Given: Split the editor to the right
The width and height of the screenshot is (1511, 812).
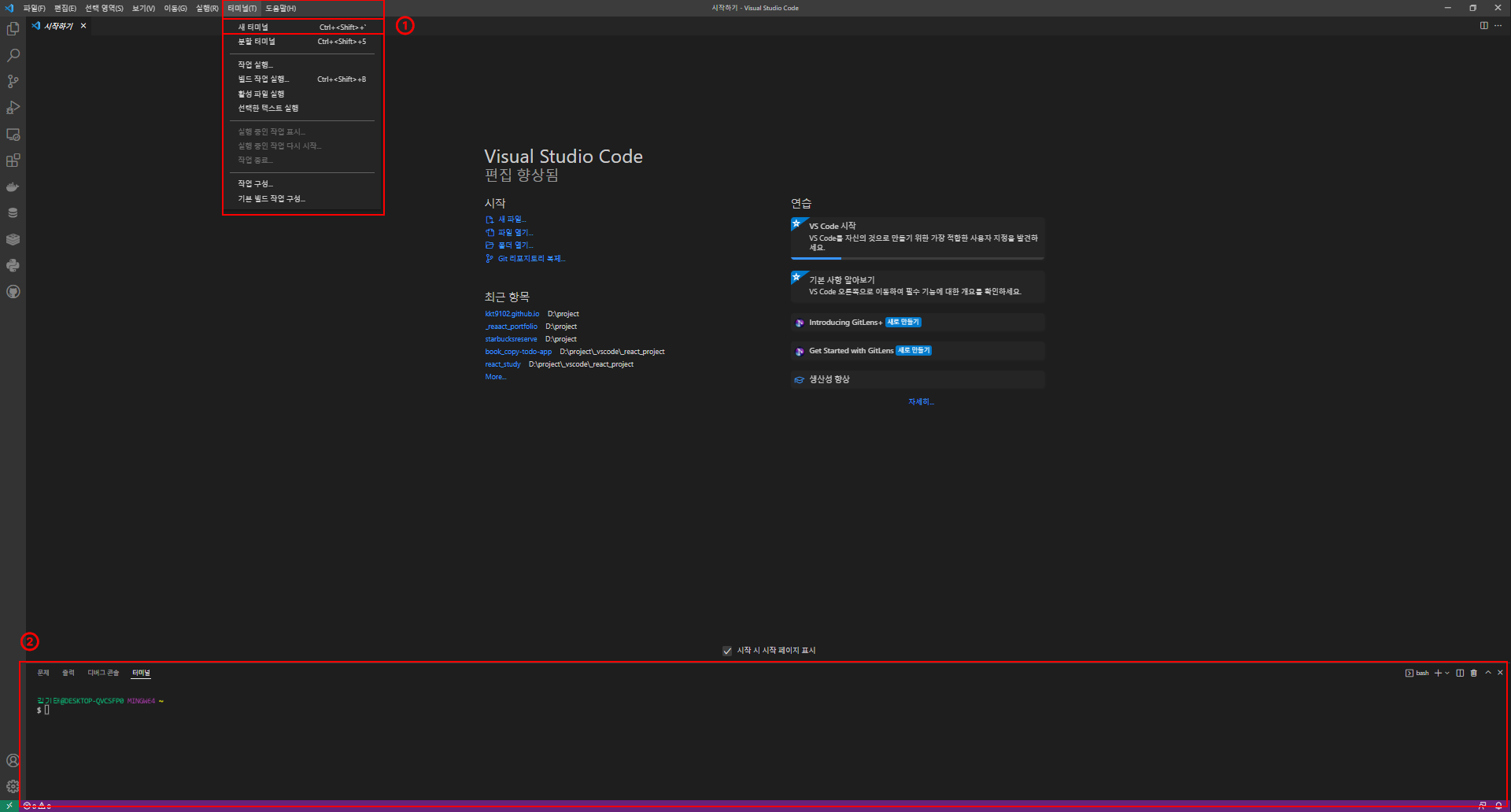Looking at the screenshot, I should (1483, 26).
